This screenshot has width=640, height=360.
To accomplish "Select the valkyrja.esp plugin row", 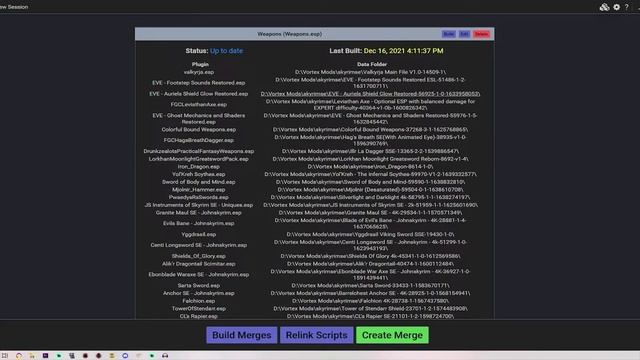I will point(199,72).
